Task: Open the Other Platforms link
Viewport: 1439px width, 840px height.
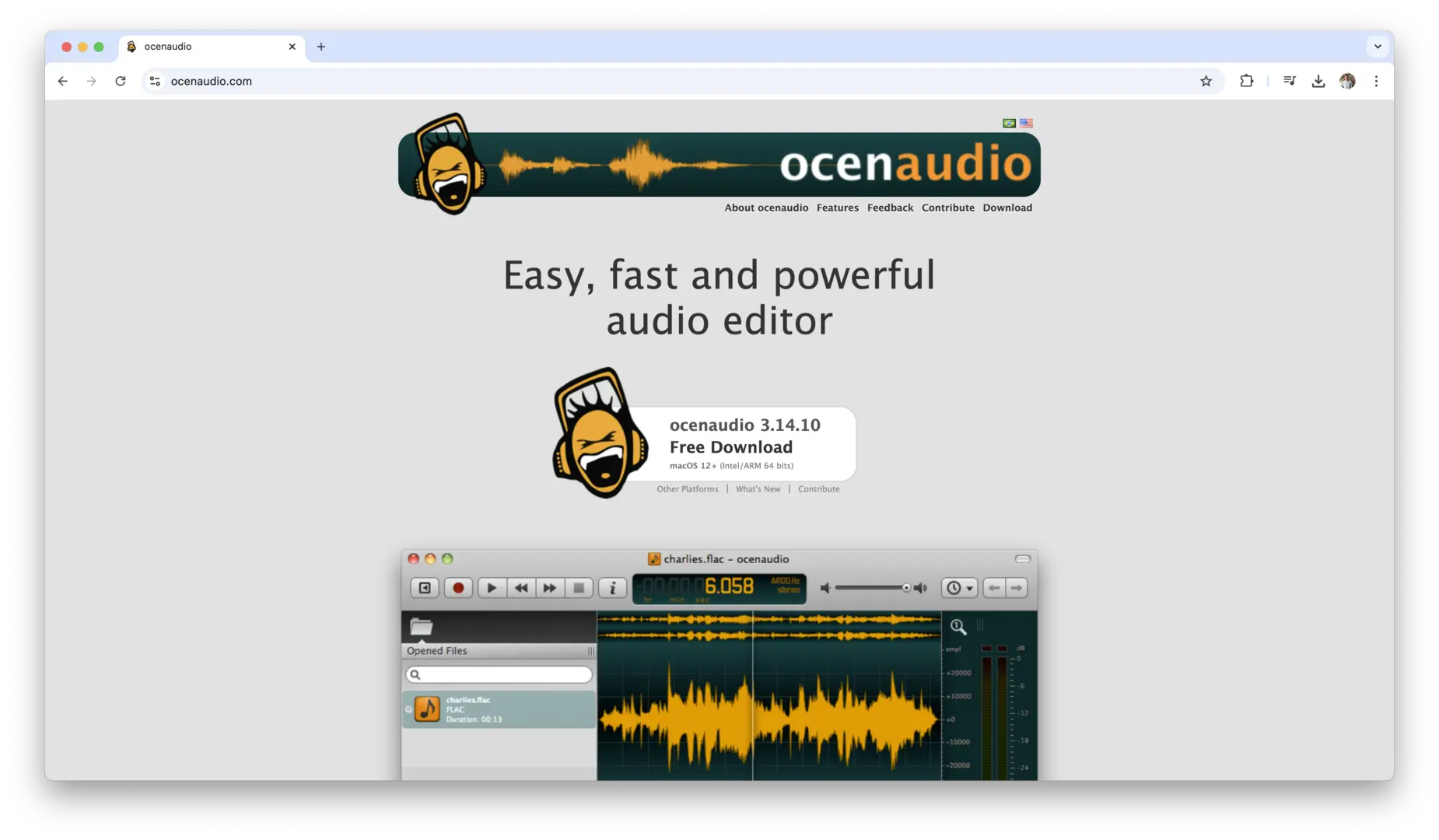Action: click(x=687, y=489)
